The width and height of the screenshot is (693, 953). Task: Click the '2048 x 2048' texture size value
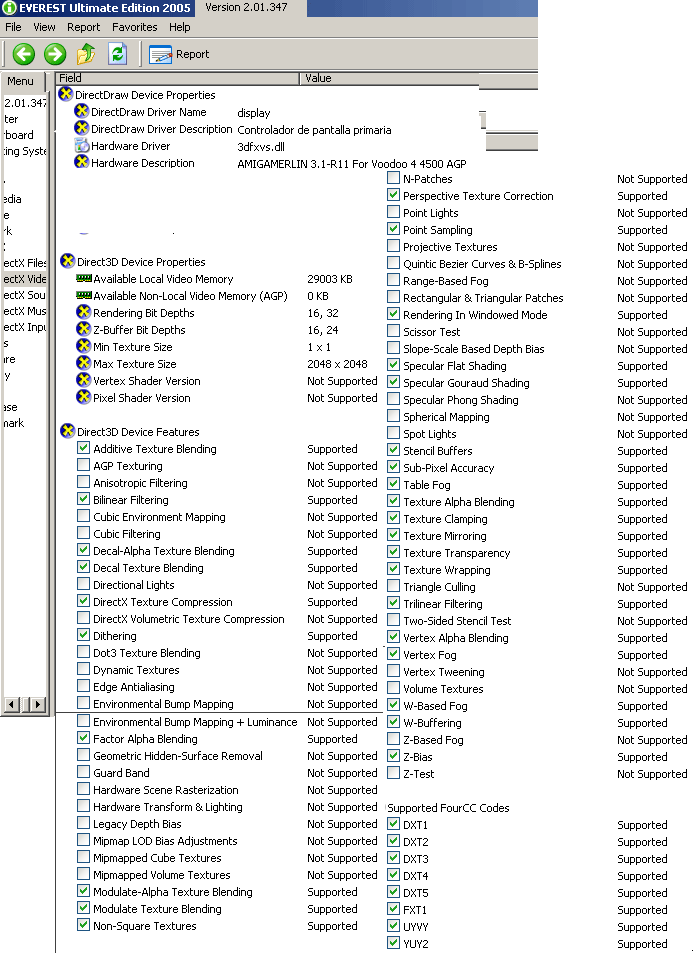coord(337,364)
